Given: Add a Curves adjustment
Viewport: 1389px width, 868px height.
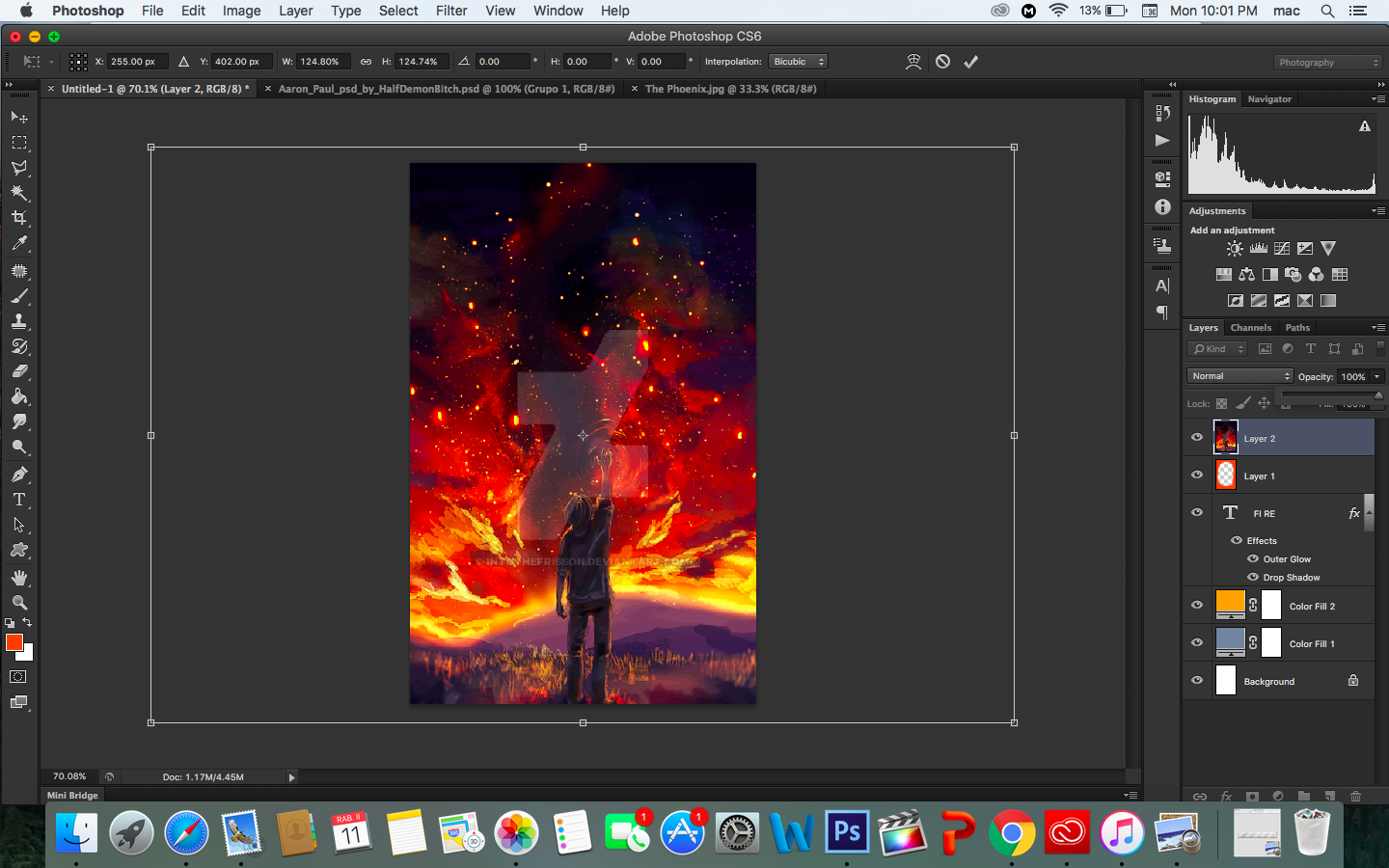Looking at the screenshot, I should click(1282, 249).
